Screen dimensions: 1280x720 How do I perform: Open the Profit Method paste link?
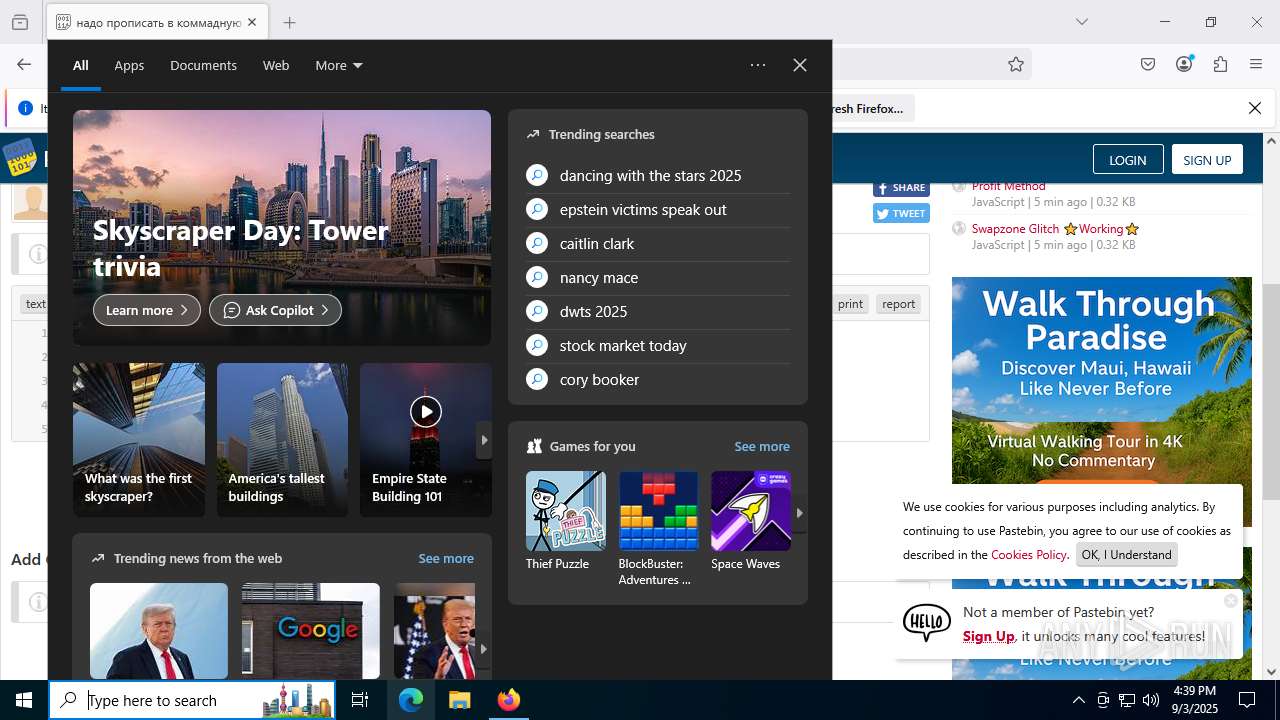click(1009, 186)
